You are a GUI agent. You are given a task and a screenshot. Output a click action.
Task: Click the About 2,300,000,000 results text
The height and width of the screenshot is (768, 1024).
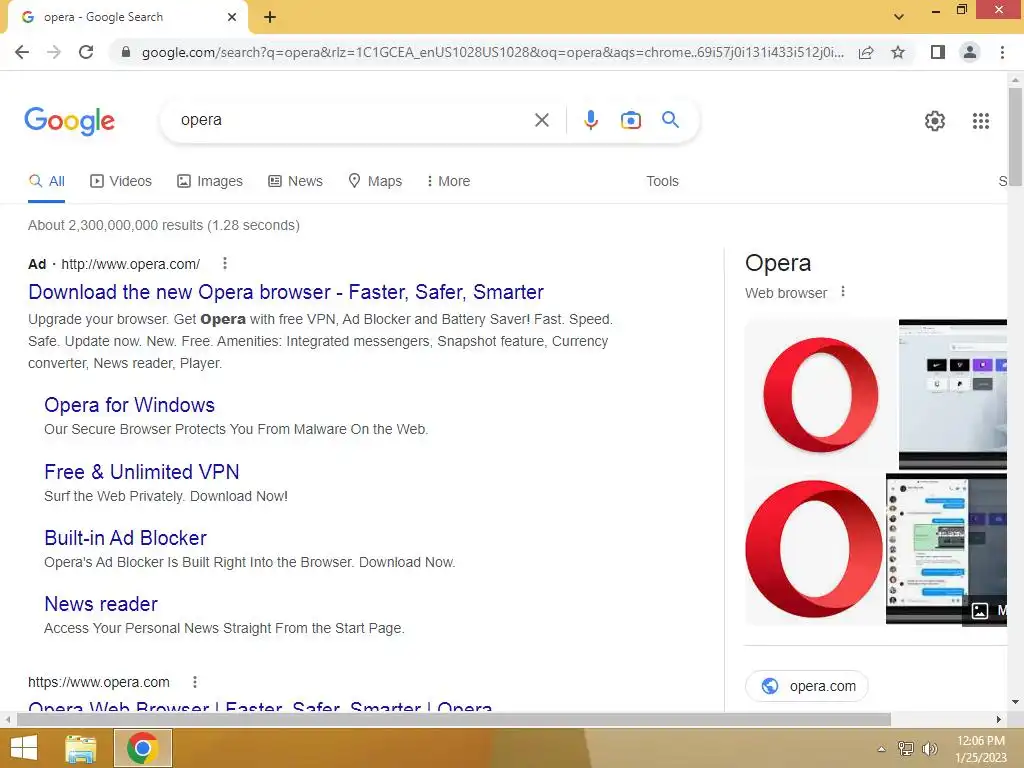tap(164, 225)
